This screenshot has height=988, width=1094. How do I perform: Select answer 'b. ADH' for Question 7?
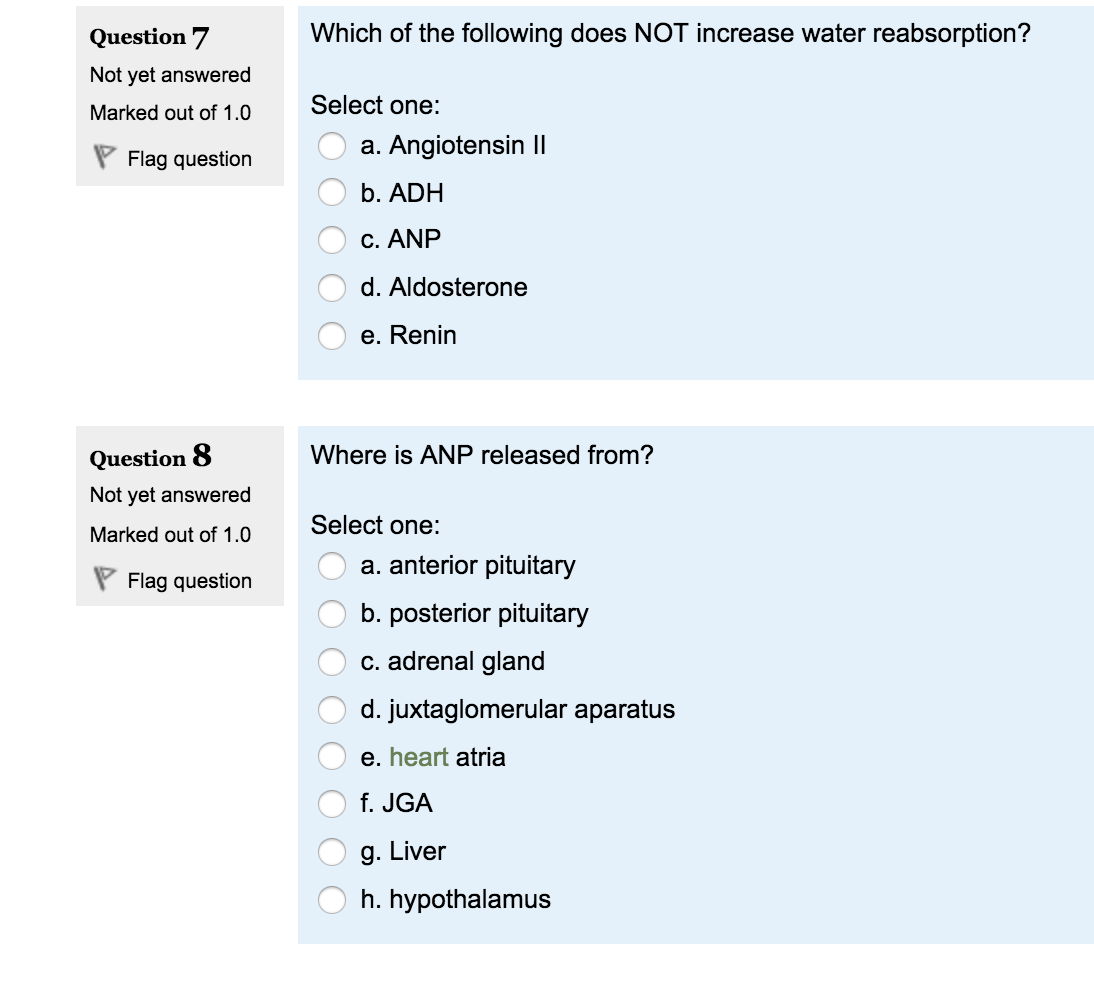click(x=332, y=192)
